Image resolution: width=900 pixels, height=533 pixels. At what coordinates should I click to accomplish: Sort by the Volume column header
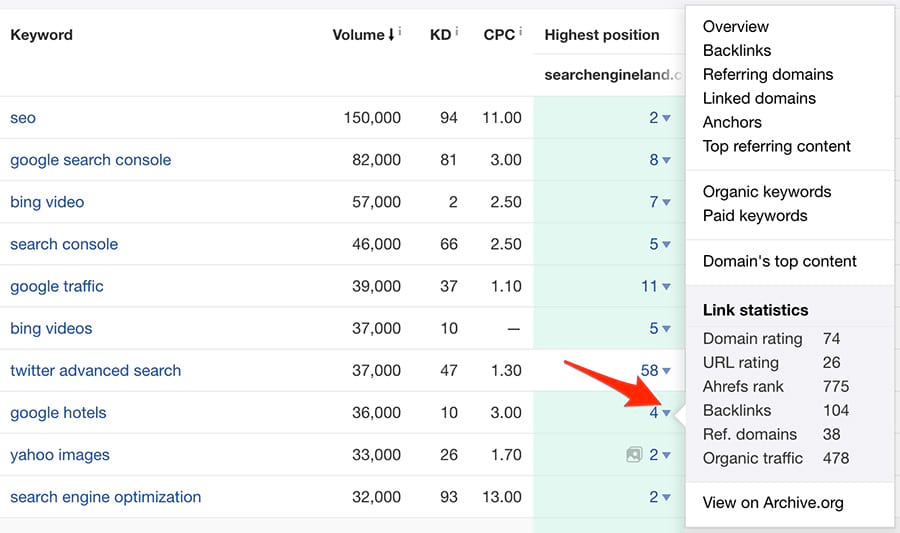pos(359,35)
